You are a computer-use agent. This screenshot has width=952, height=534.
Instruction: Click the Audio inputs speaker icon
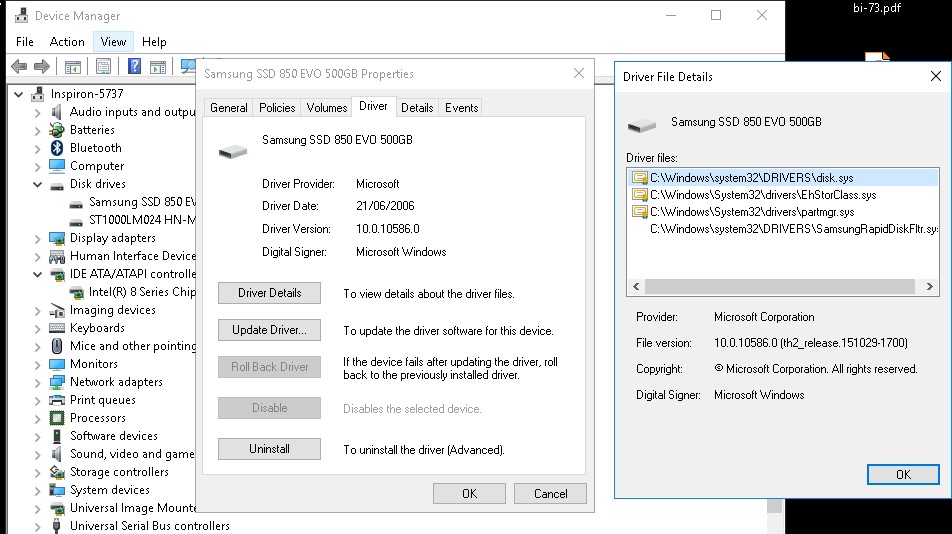point(57,112)
